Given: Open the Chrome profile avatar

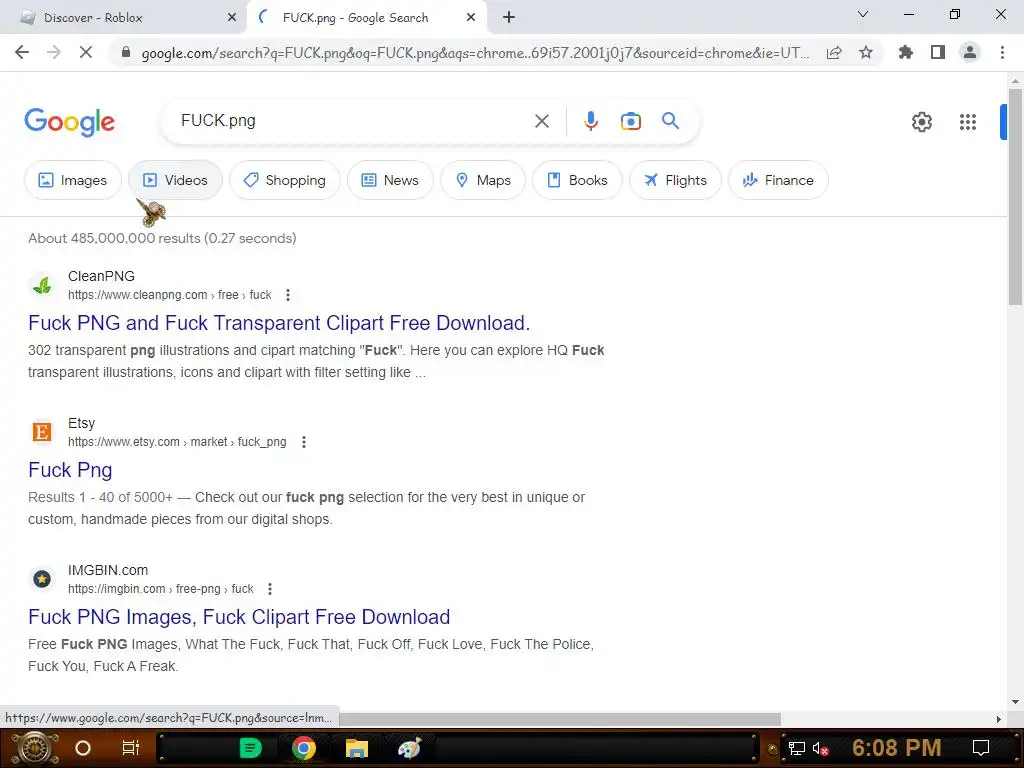Looking at the screenshot, I should coord(970,52).
